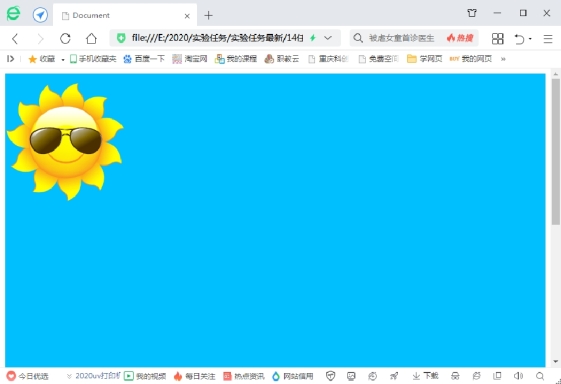Image resolution: width=561 pixels, height=384 pixels.
Task: Focus the file URL address field
Action: pos(218,38)
